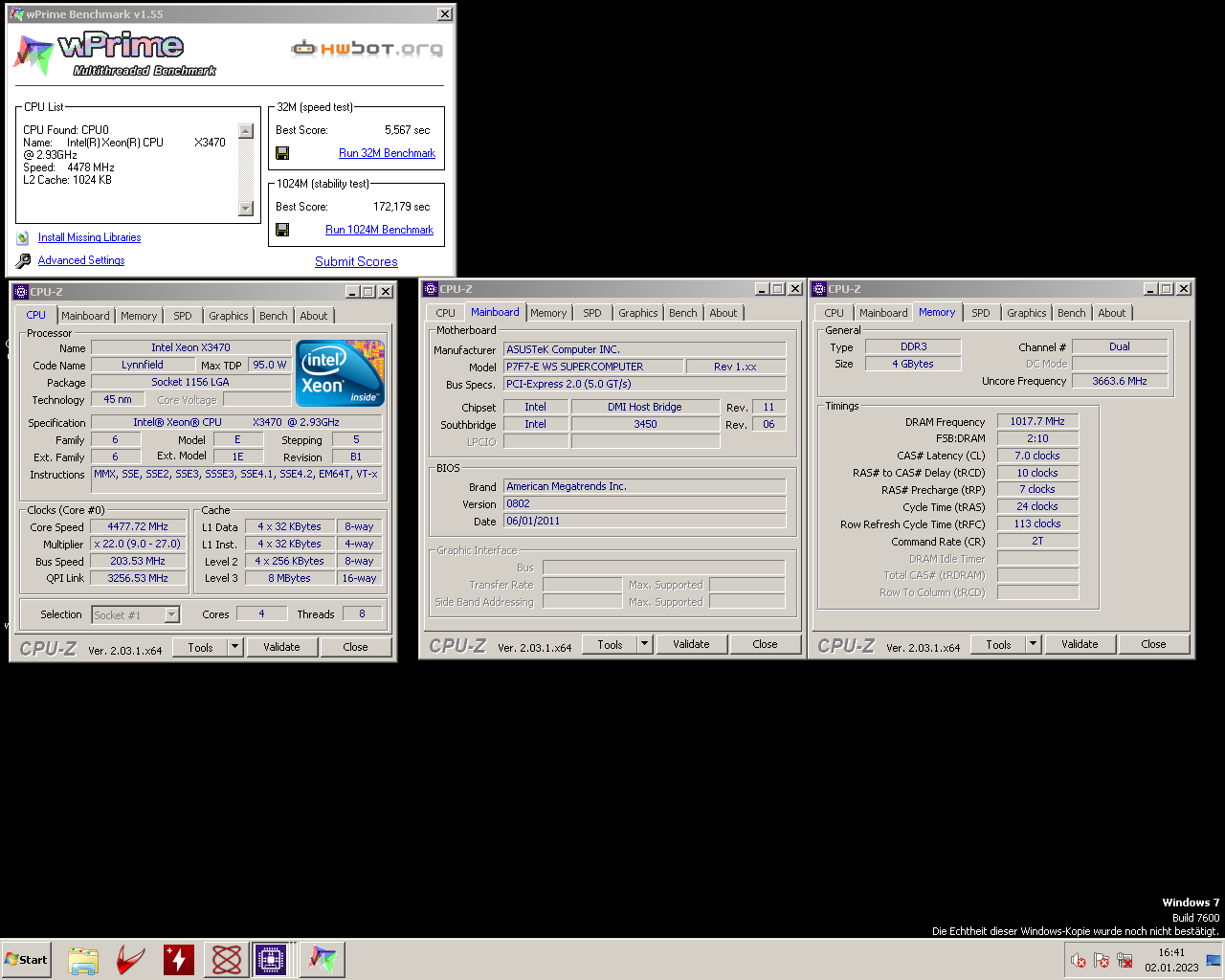The height and width of the screenshot is (980, 1225).
Task: Switch to Memory tab in left CPU-Z
Action: pyautogui.click(x=139, y=316)
